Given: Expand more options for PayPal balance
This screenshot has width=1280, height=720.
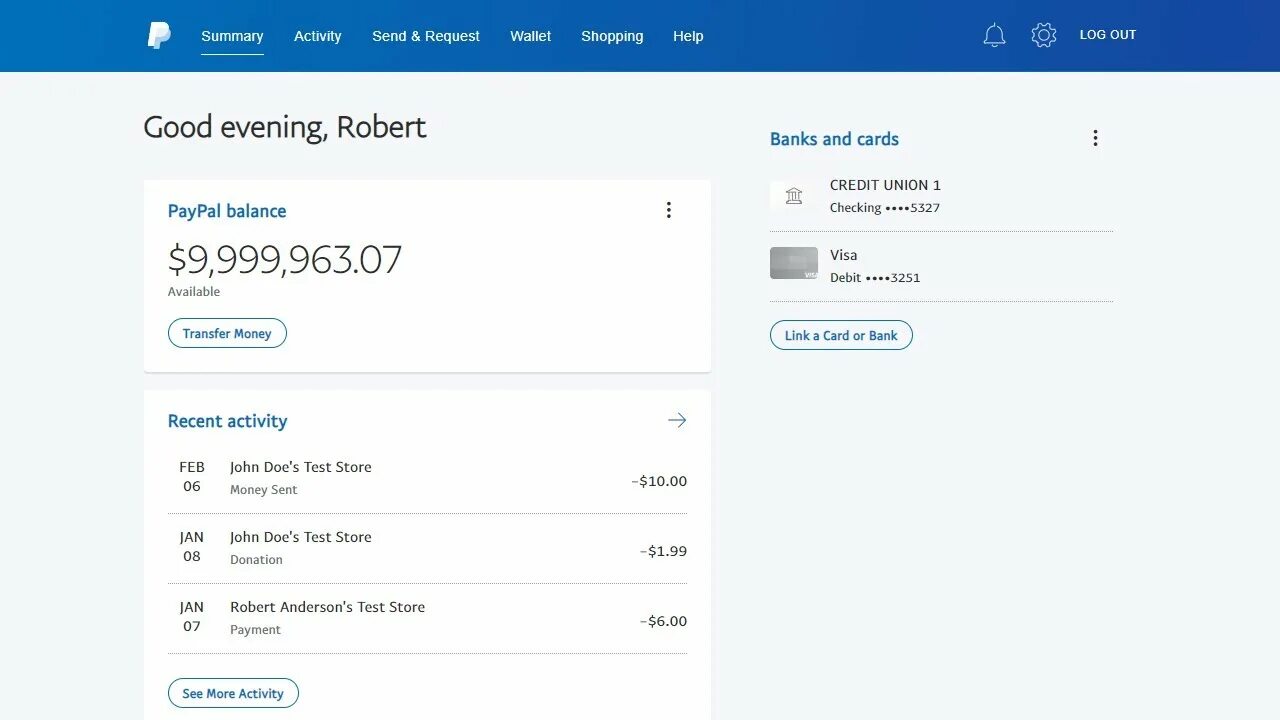Looking at the screenshot, I should [x=668, y=210].
